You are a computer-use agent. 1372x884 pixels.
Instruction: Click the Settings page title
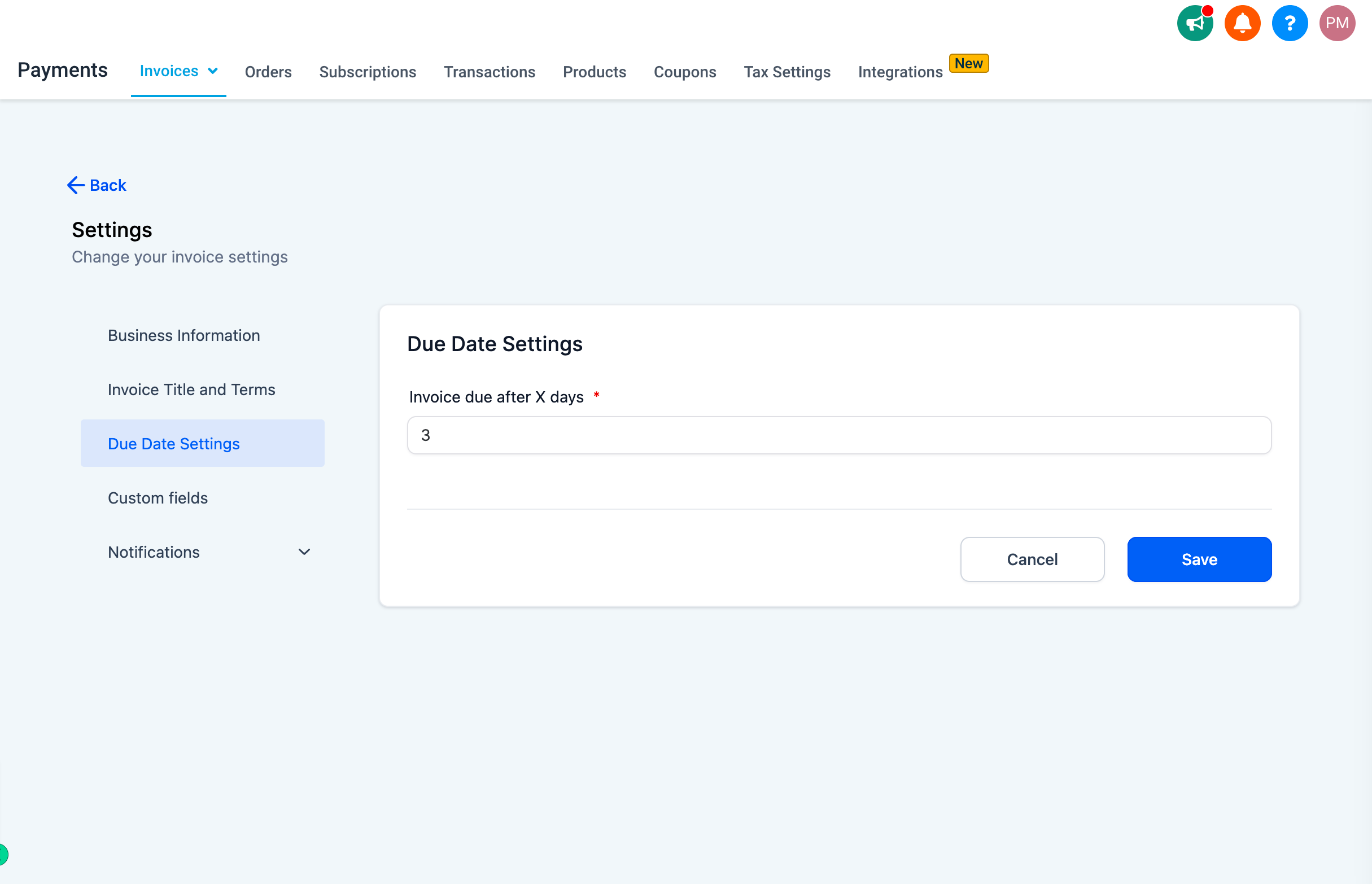coord(112,230)
